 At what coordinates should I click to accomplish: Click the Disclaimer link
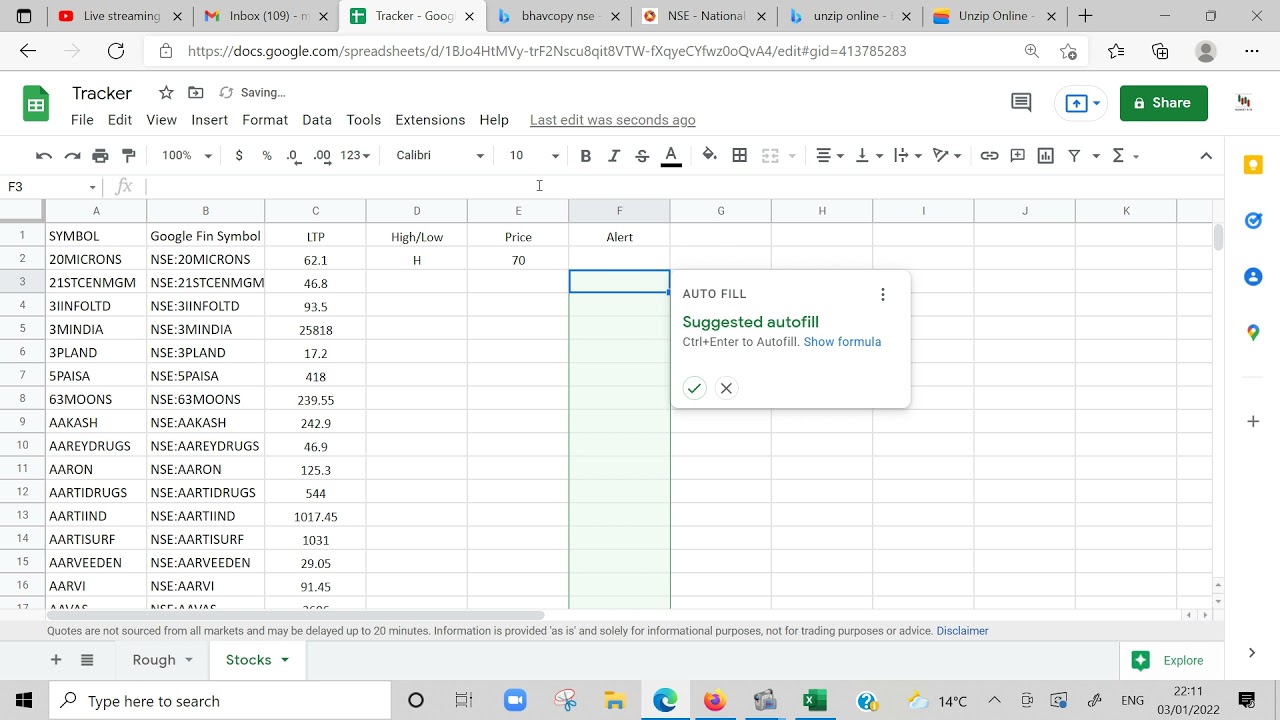[962, 631]
